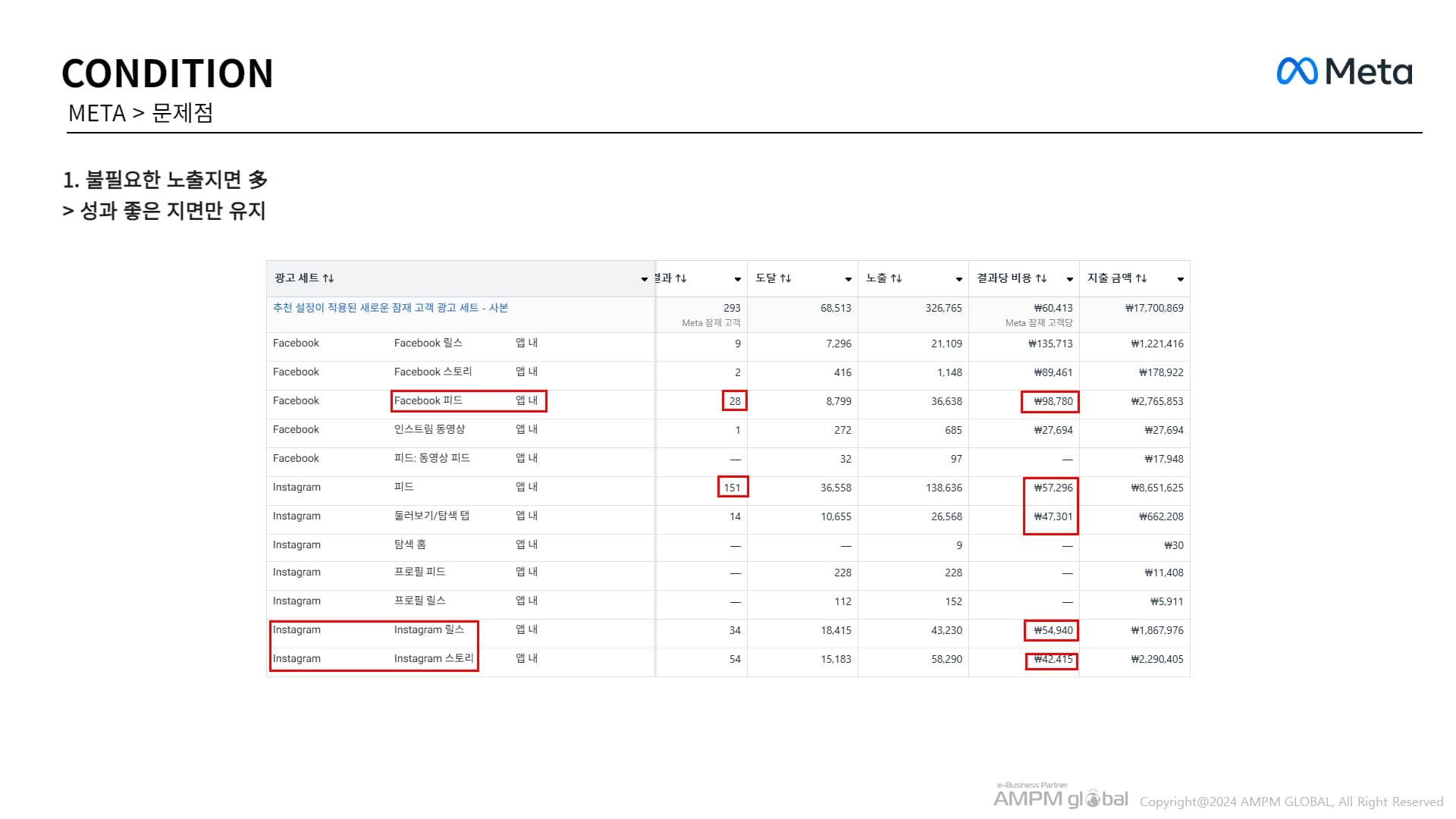Click sort arrows next to 결과당 비용
Viewport: 1456px width, 819px height.
1041,278
